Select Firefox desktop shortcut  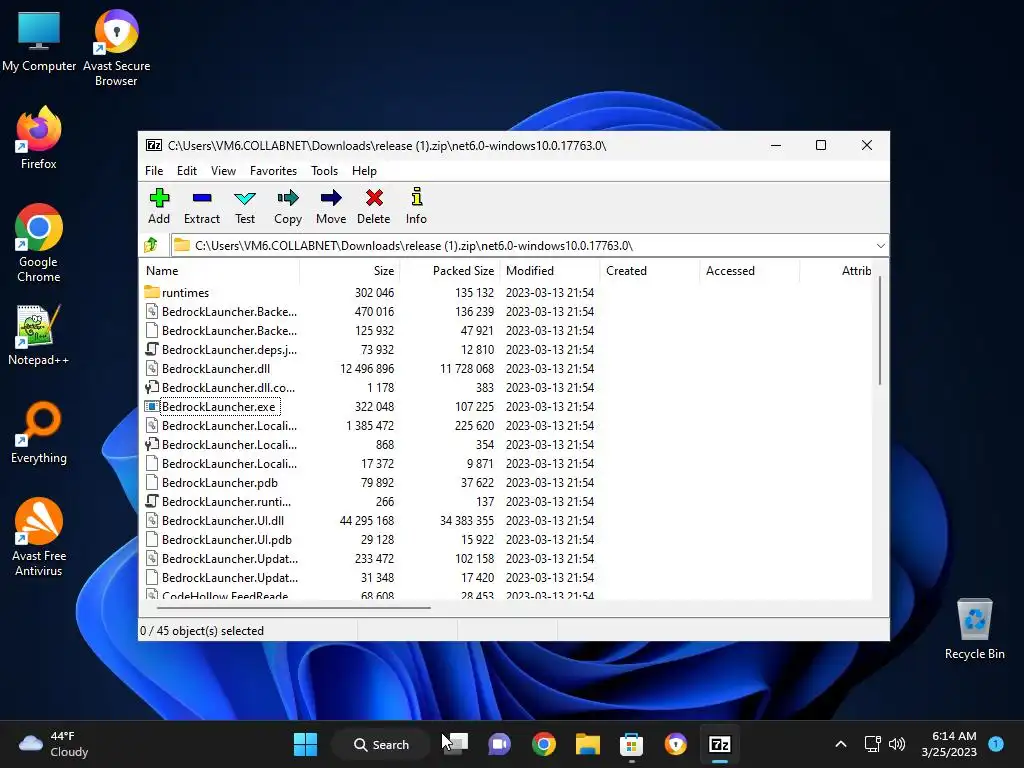[39, 138]
